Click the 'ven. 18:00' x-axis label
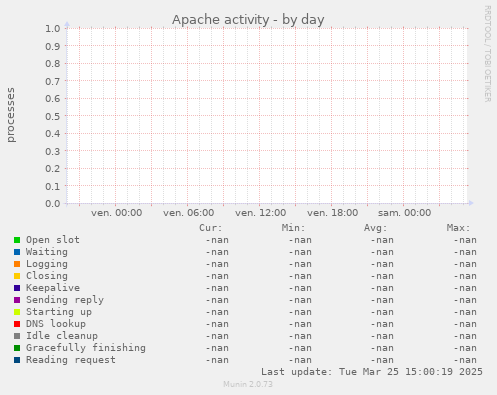Viewport: 497px width, 395px height. pos(332,213)
